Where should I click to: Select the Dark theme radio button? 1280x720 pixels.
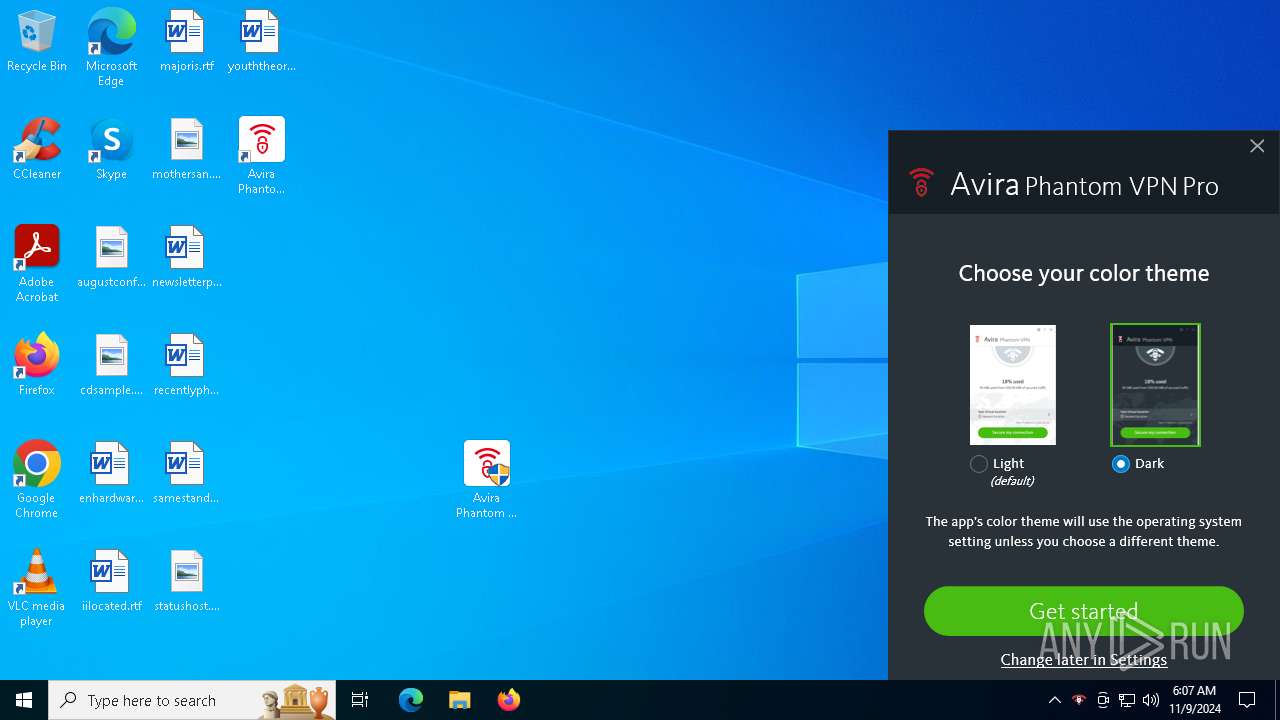(x=1121, y=464)
